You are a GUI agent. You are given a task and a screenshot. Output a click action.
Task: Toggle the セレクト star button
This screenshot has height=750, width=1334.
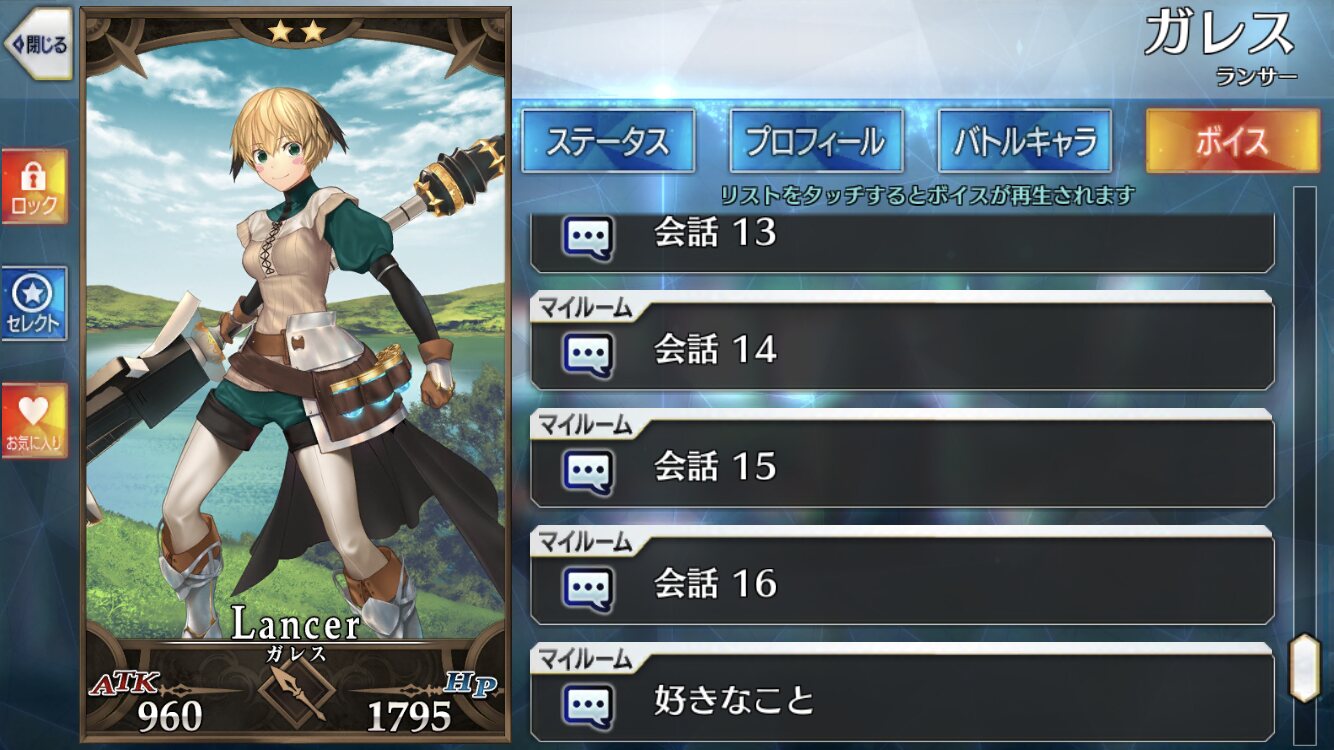pos(35,303)
